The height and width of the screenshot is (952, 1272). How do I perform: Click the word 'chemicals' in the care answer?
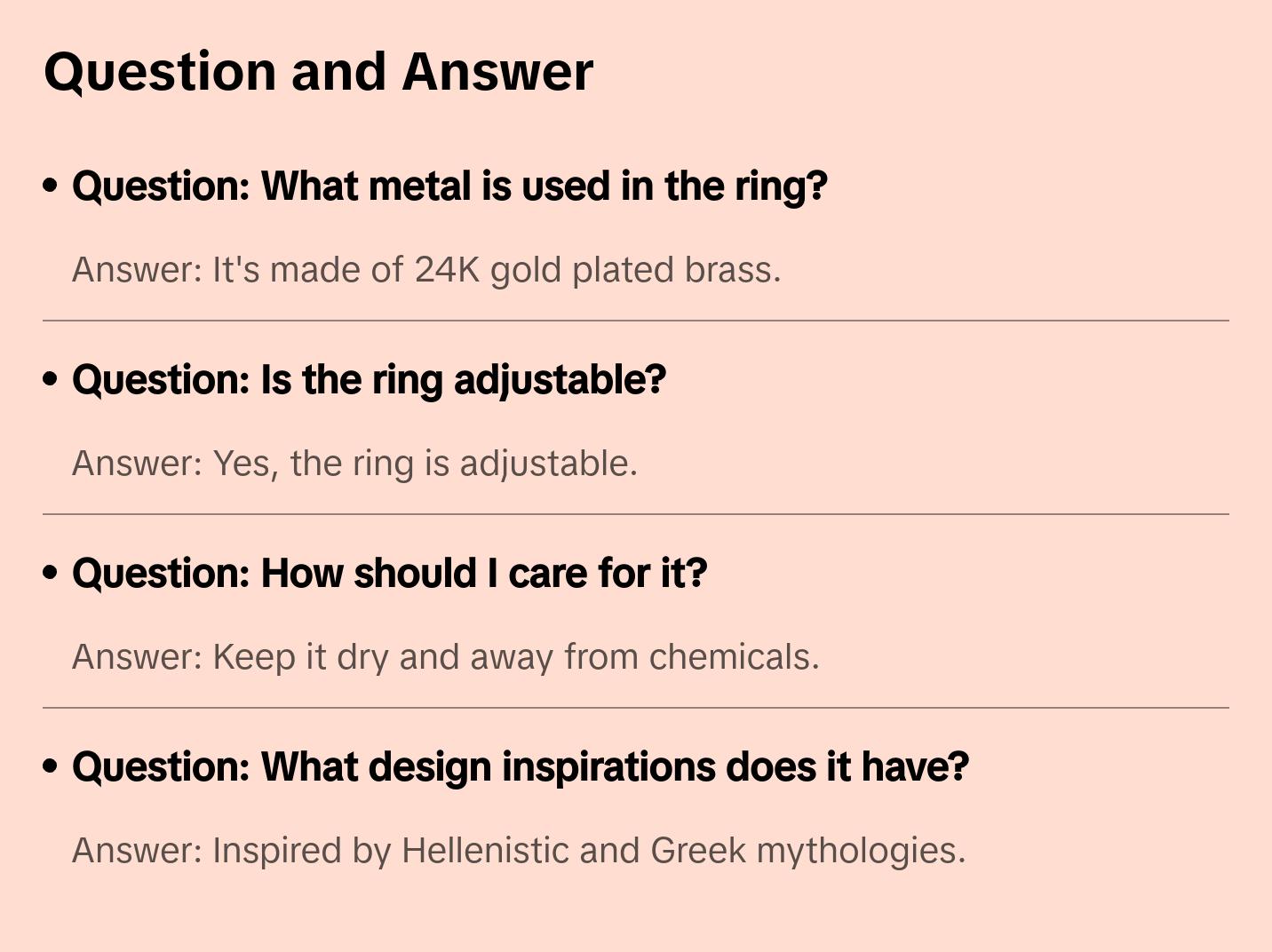click(734, 657)
